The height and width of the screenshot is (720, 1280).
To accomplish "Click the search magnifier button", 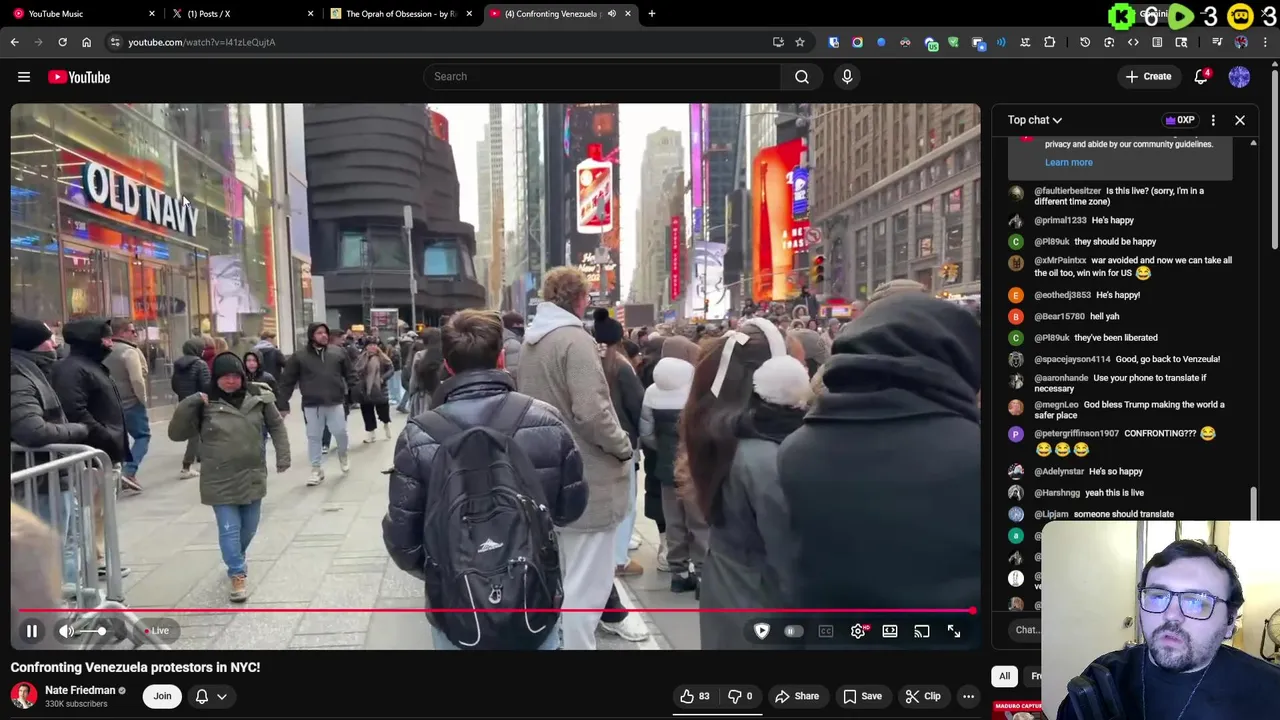I will click(802, 77).
